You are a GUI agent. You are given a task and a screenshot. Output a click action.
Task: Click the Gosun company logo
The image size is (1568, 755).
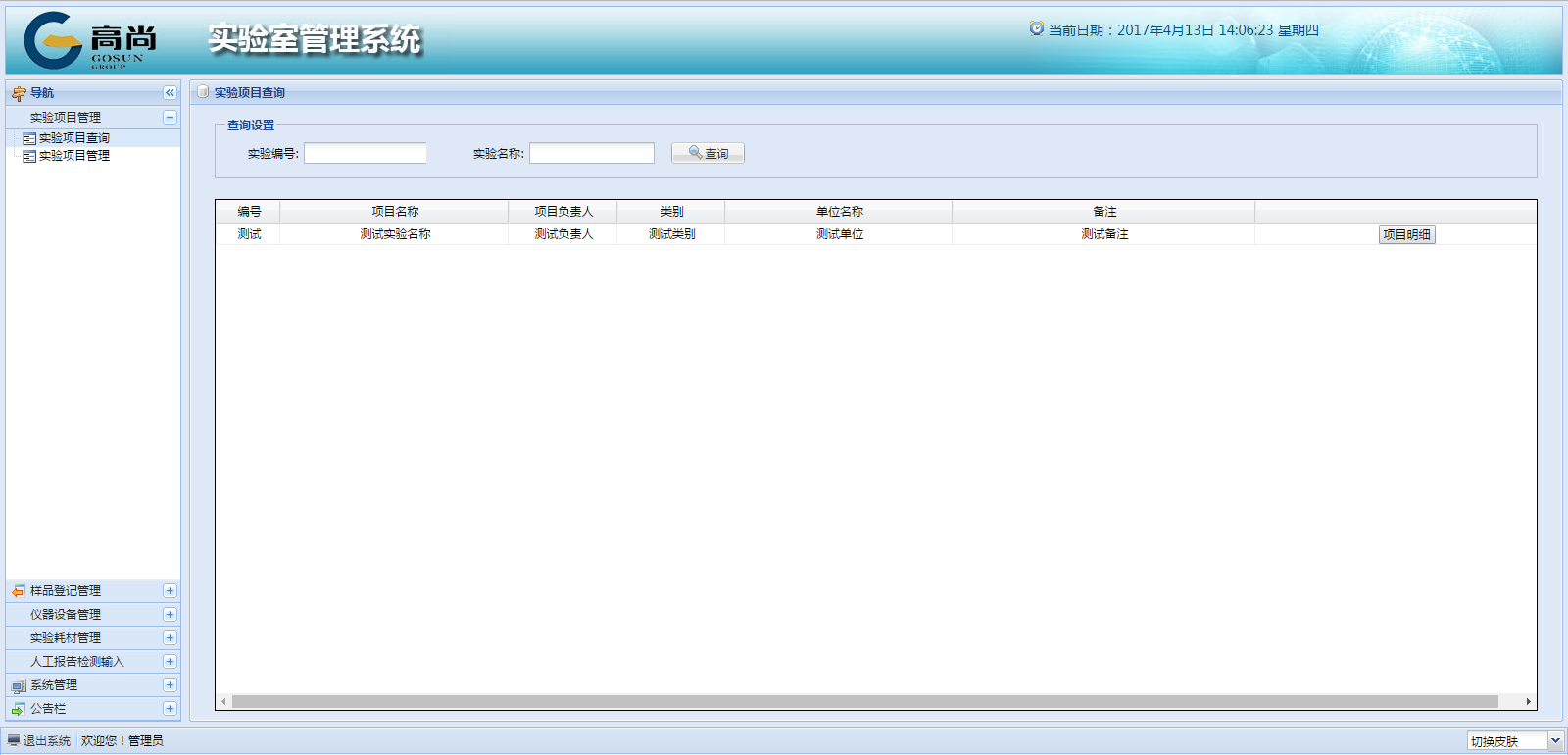[88, 40]
